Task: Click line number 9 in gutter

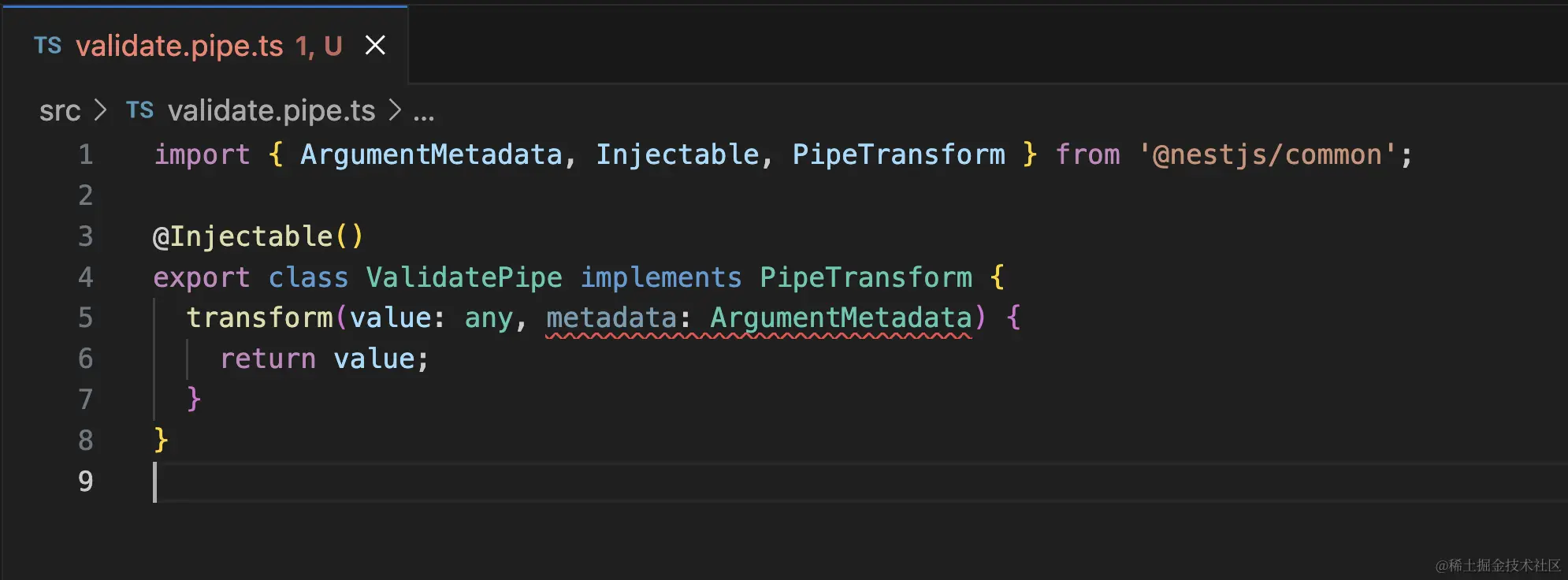Action: point(85,481)
